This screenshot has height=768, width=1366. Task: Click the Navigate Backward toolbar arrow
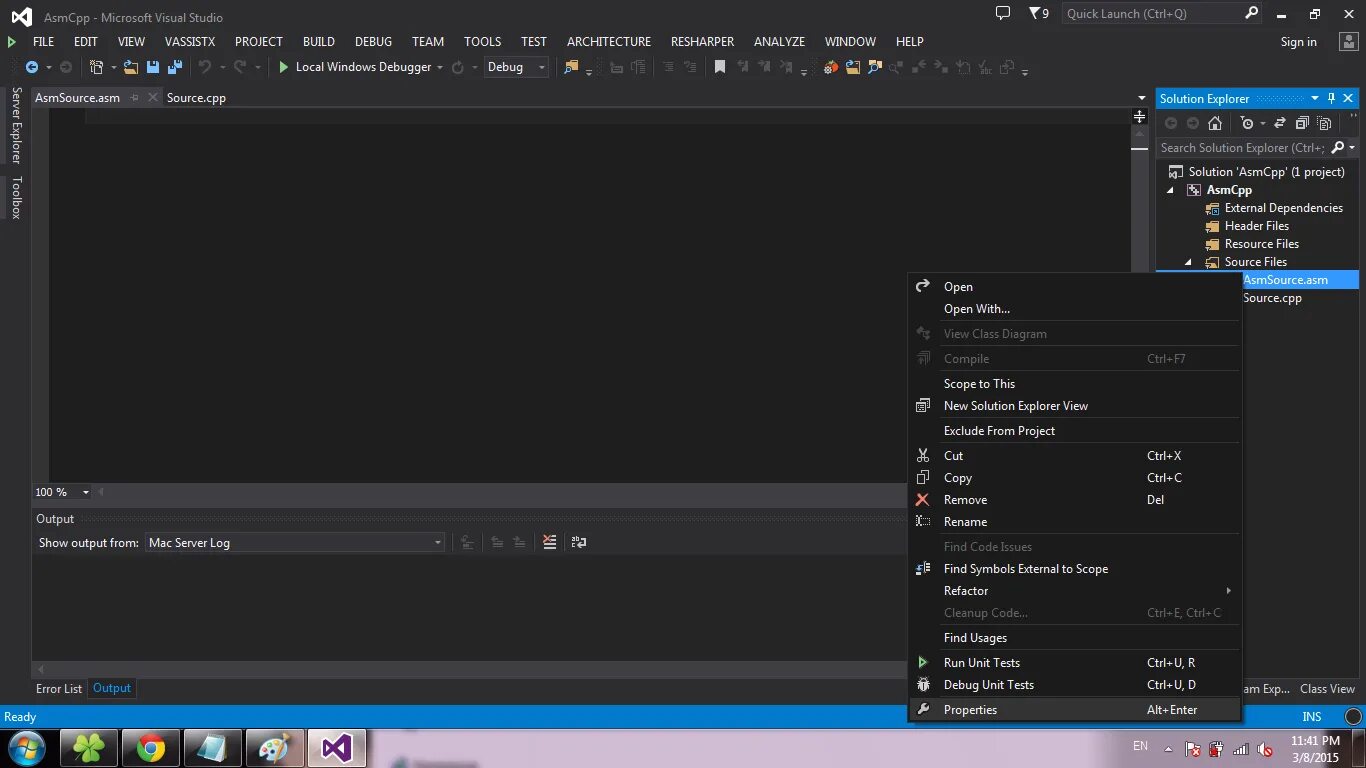(32, 67)
